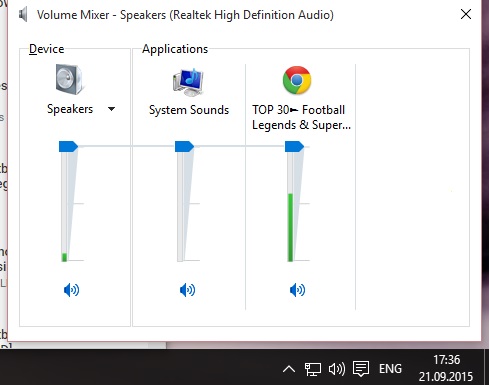This screenshot has width=489, height=385.
Task: Show hidden tray icons chevron
Action: (289, 369)
